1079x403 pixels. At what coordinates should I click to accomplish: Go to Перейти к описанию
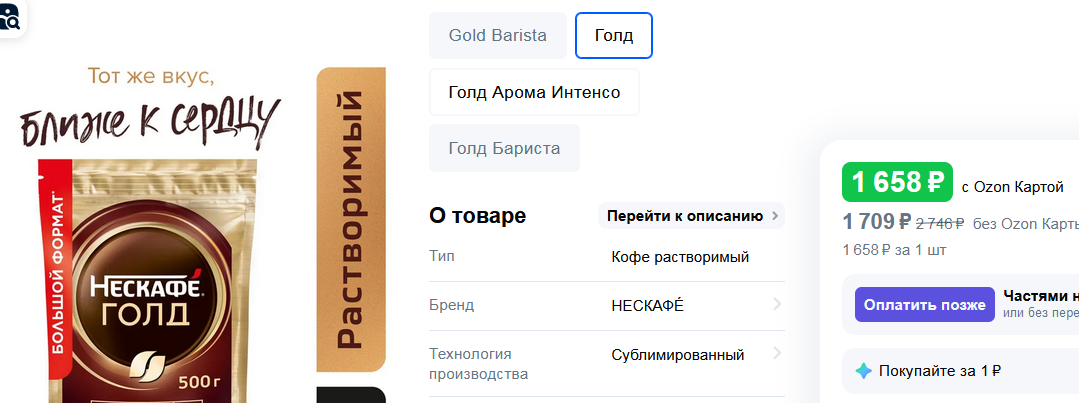click(x=685, y=216)
